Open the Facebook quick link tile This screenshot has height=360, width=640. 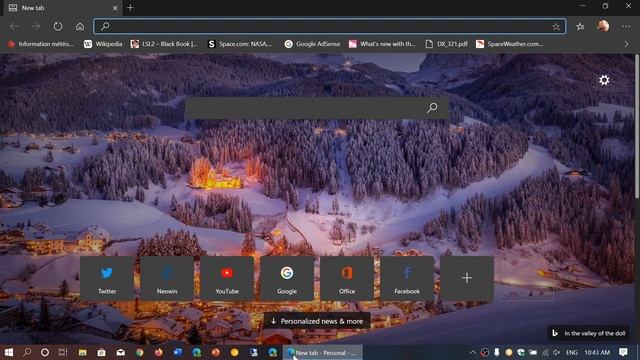pos(407,278)
